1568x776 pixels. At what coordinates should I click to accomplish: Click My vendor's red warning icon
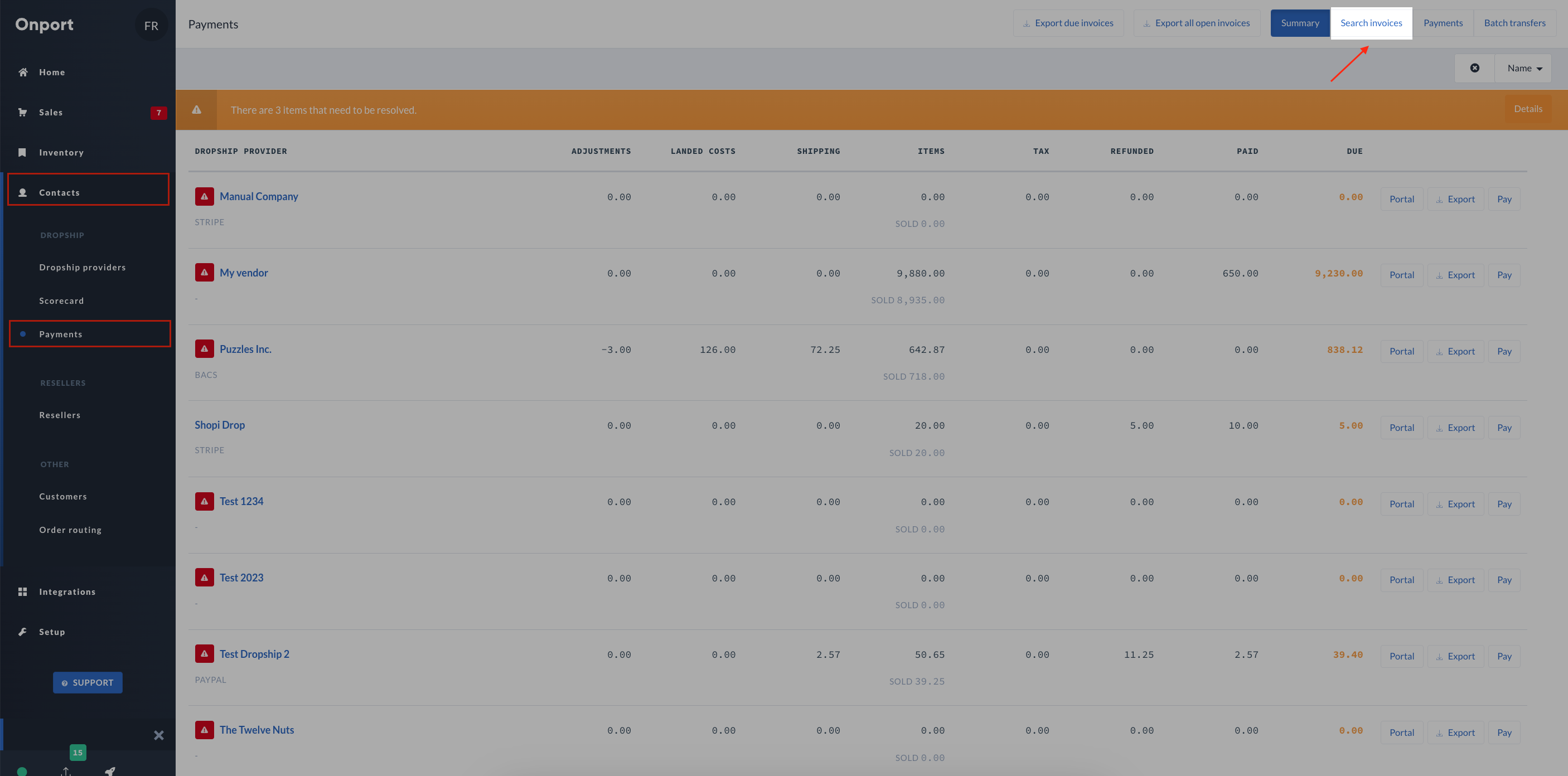click(x=205, y=272)
